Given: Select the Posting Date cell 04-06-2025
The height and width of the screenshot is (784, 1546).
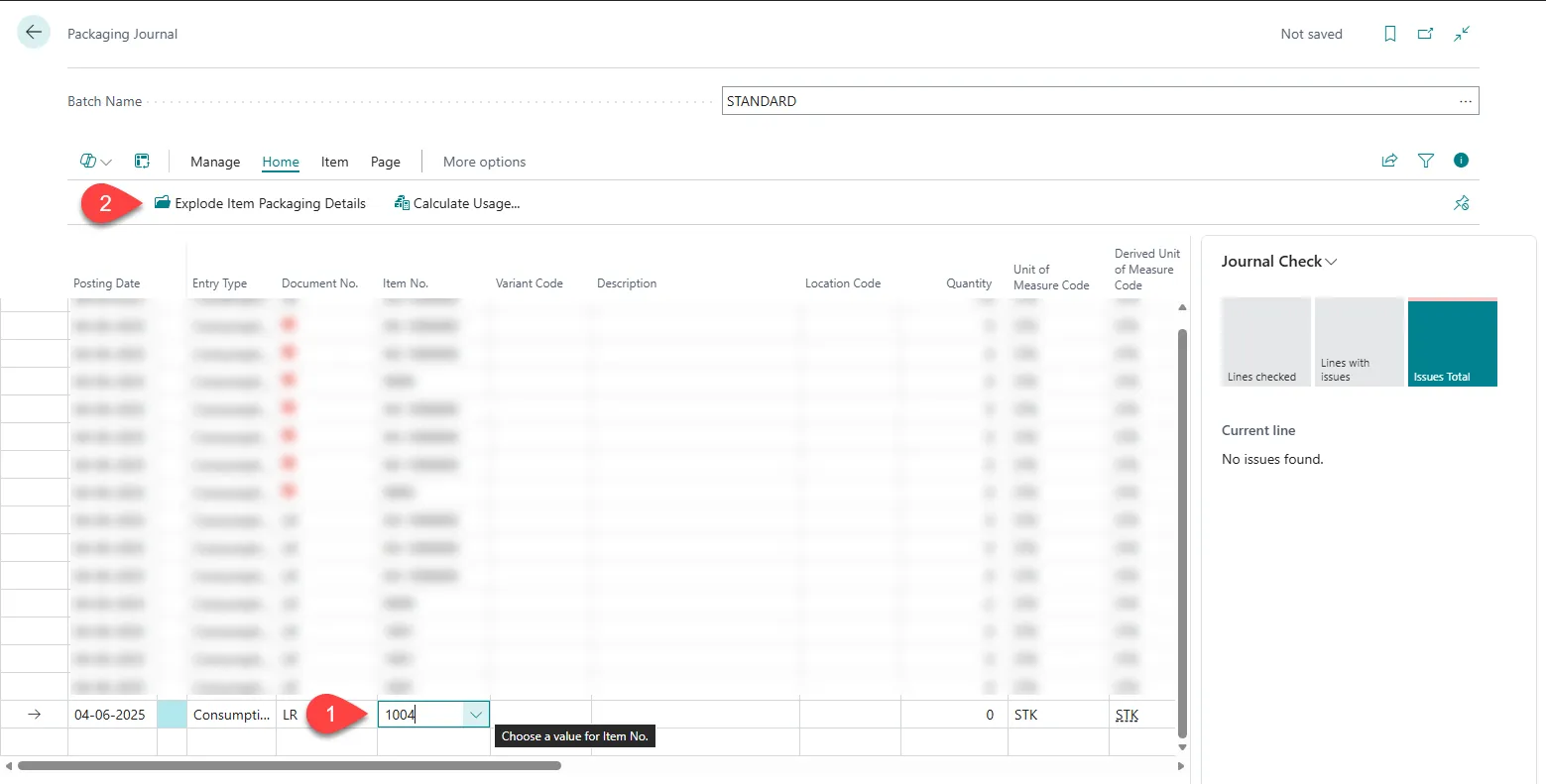Looking at the screenshot, I should point(112,715).
